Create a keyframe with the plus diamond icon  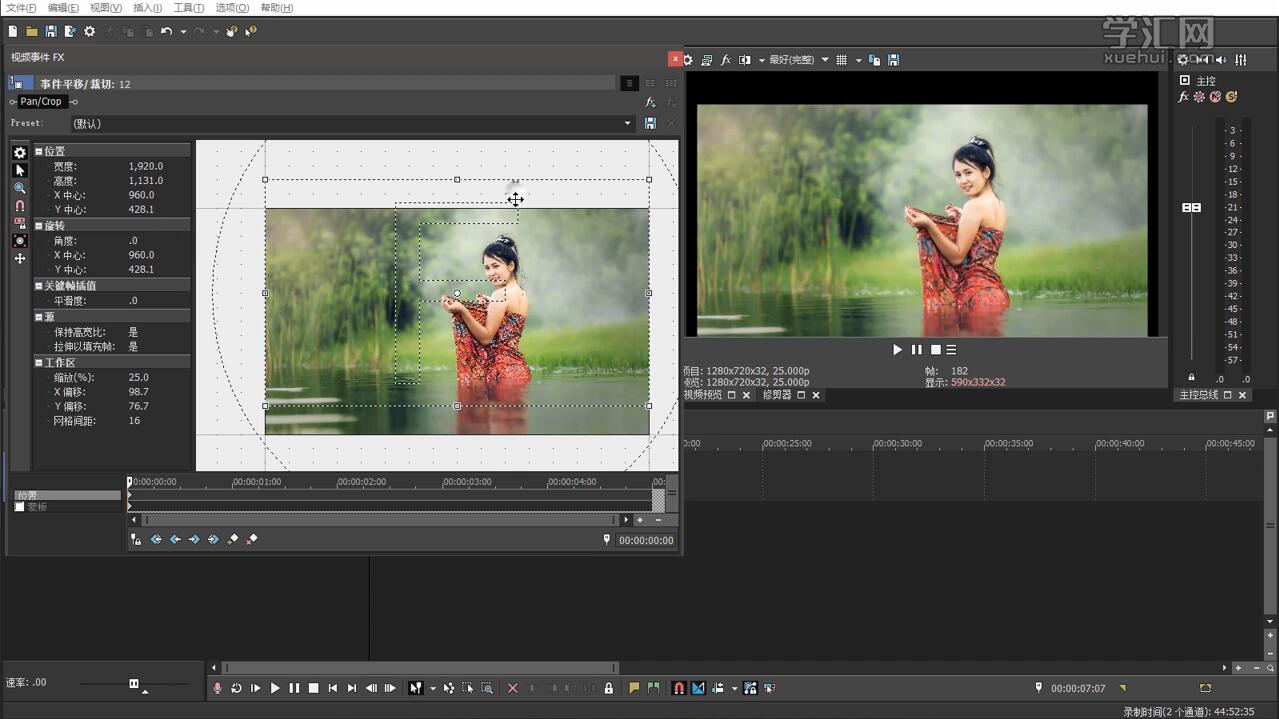pyautogui.click(x=233, y=539)
